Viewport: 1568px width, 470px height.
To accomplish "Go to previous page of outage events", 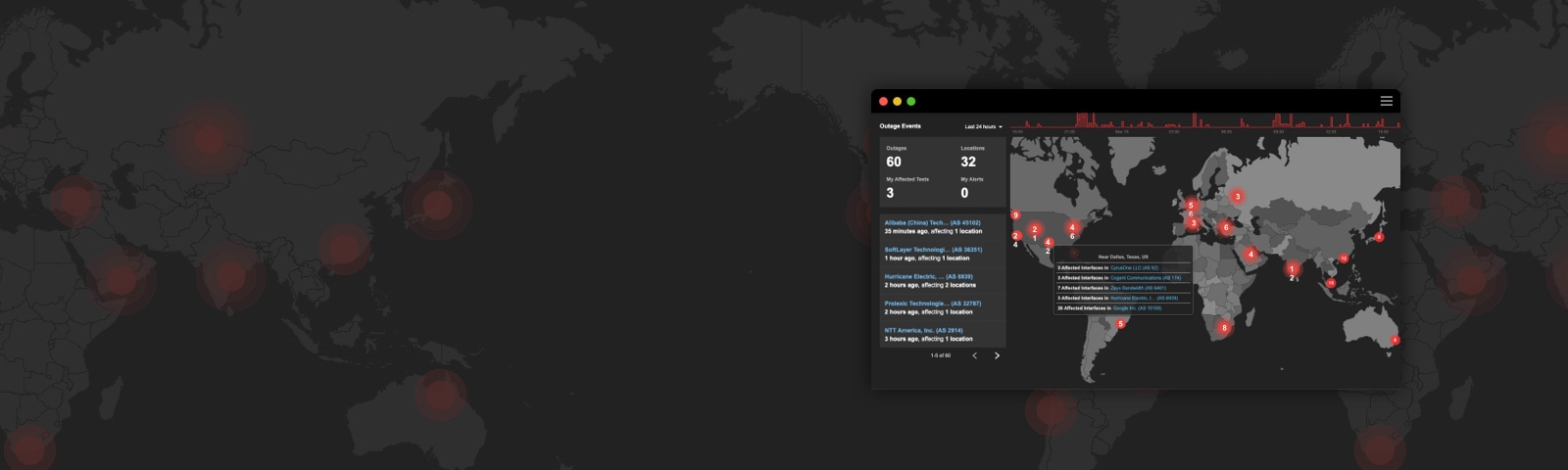I will [x=974, y=355].
